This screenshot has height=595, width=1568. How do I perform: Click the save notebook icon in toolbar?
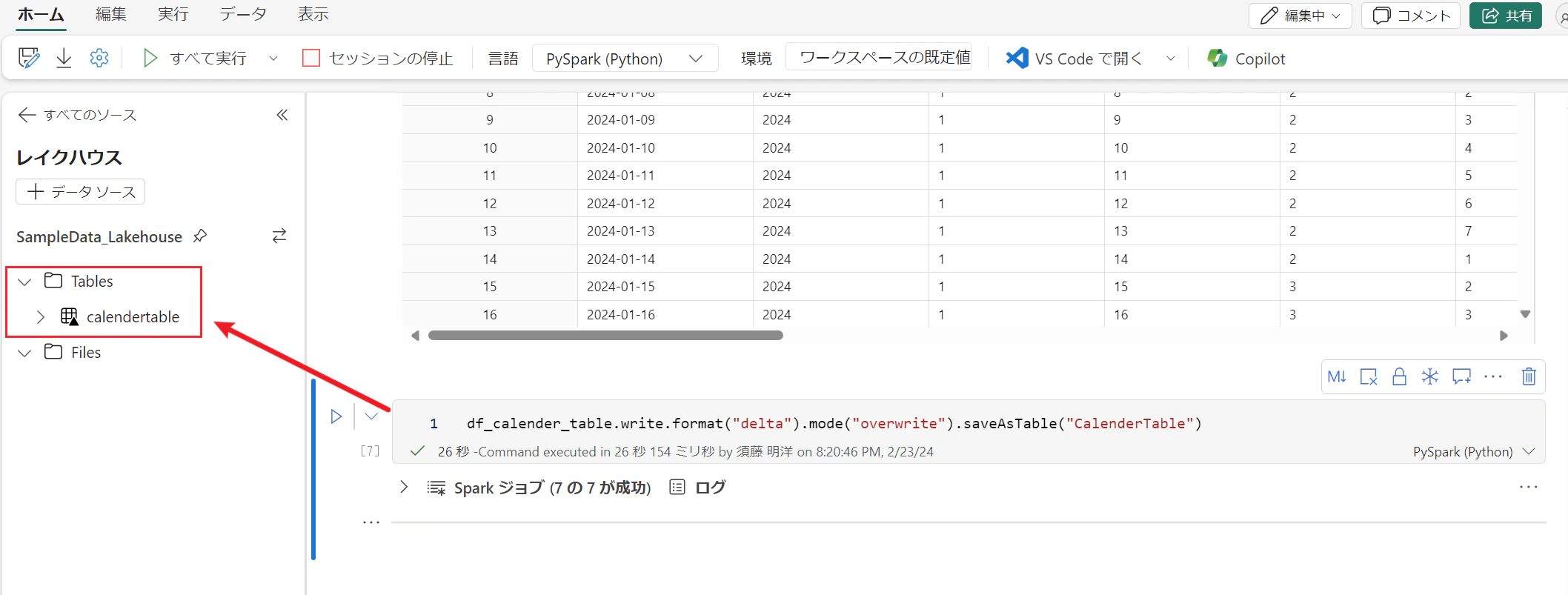29,58
